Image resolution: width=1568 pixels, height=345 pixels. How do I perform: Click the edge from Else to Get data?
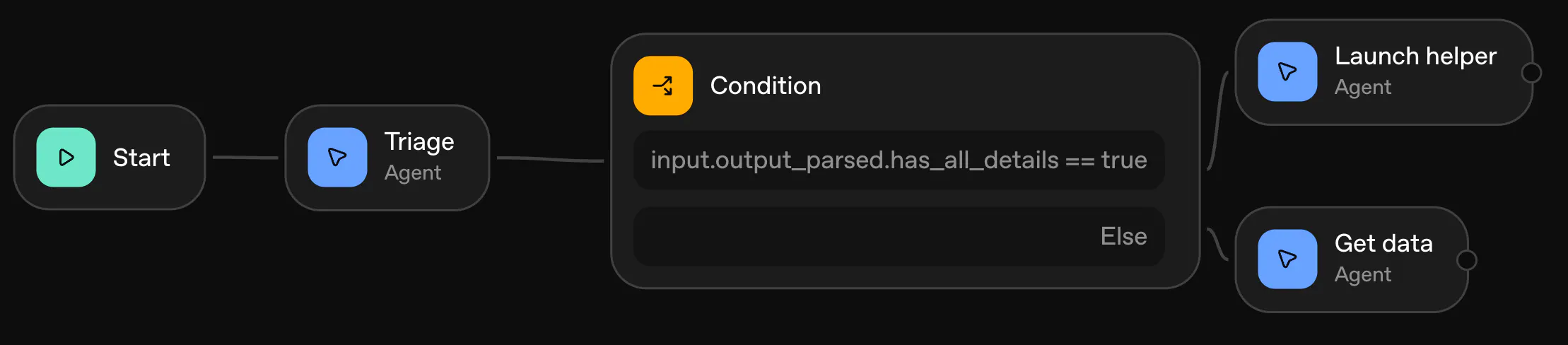click(1217, 245)
